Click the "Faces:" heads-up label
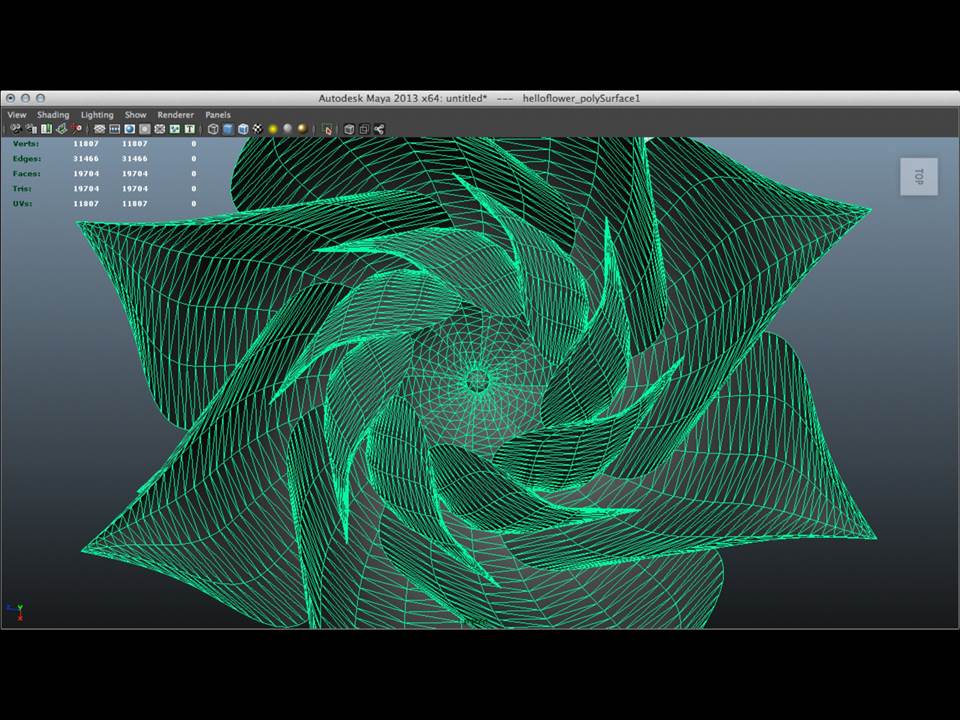 (x=27, y=174)
